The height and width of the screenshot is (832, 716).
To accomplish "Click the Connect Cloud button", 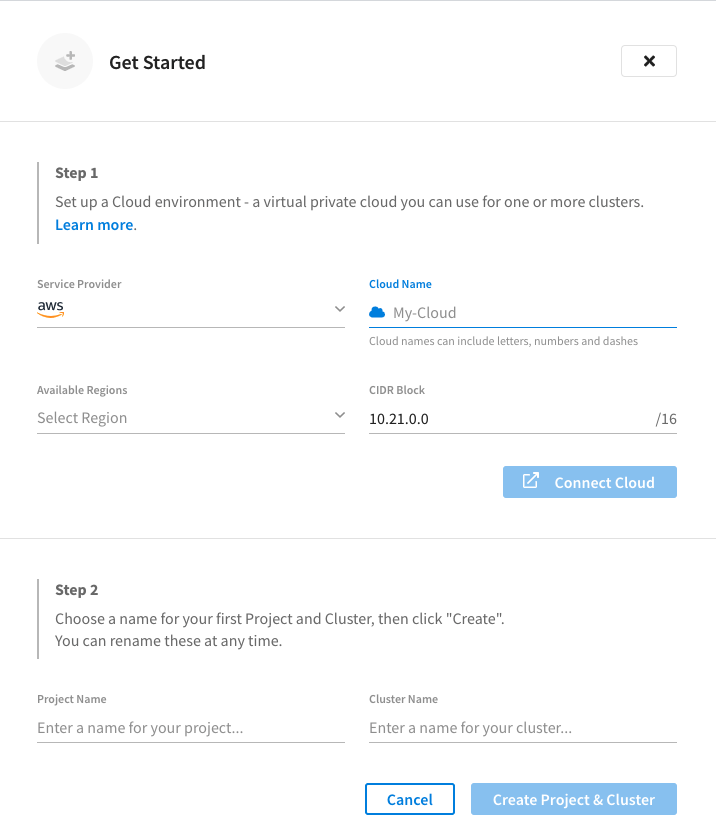I will click(x=589, y=481).
